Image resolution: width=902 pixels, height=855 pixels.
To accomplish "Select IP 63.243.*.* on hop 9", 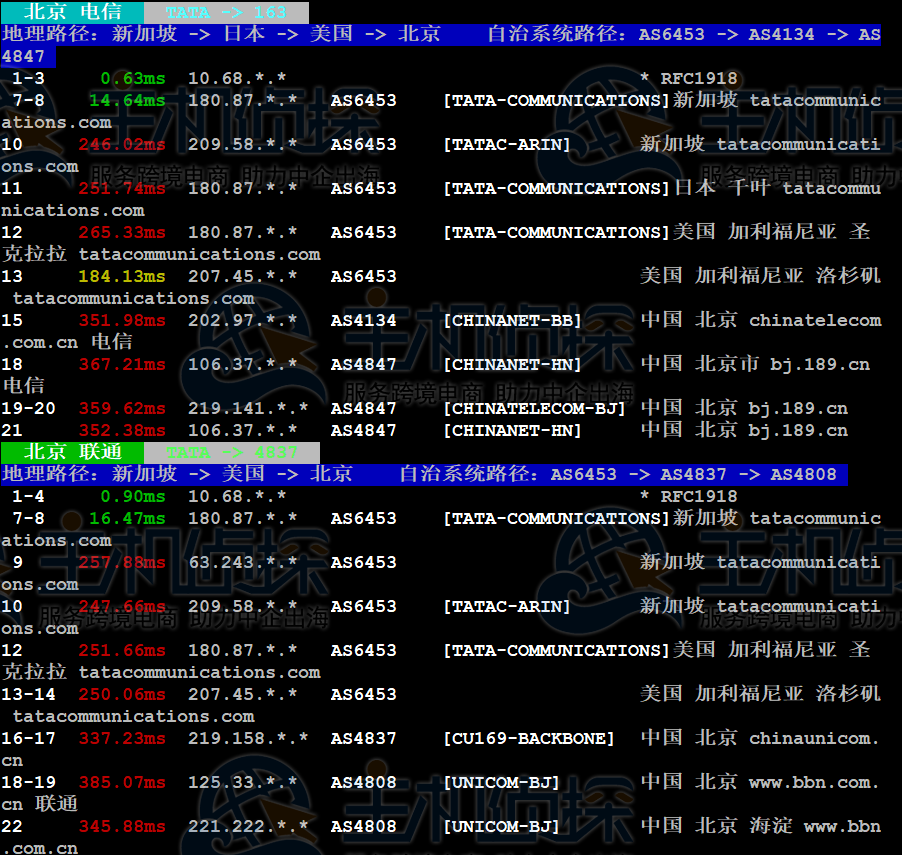I will click(x=242, y=562).
